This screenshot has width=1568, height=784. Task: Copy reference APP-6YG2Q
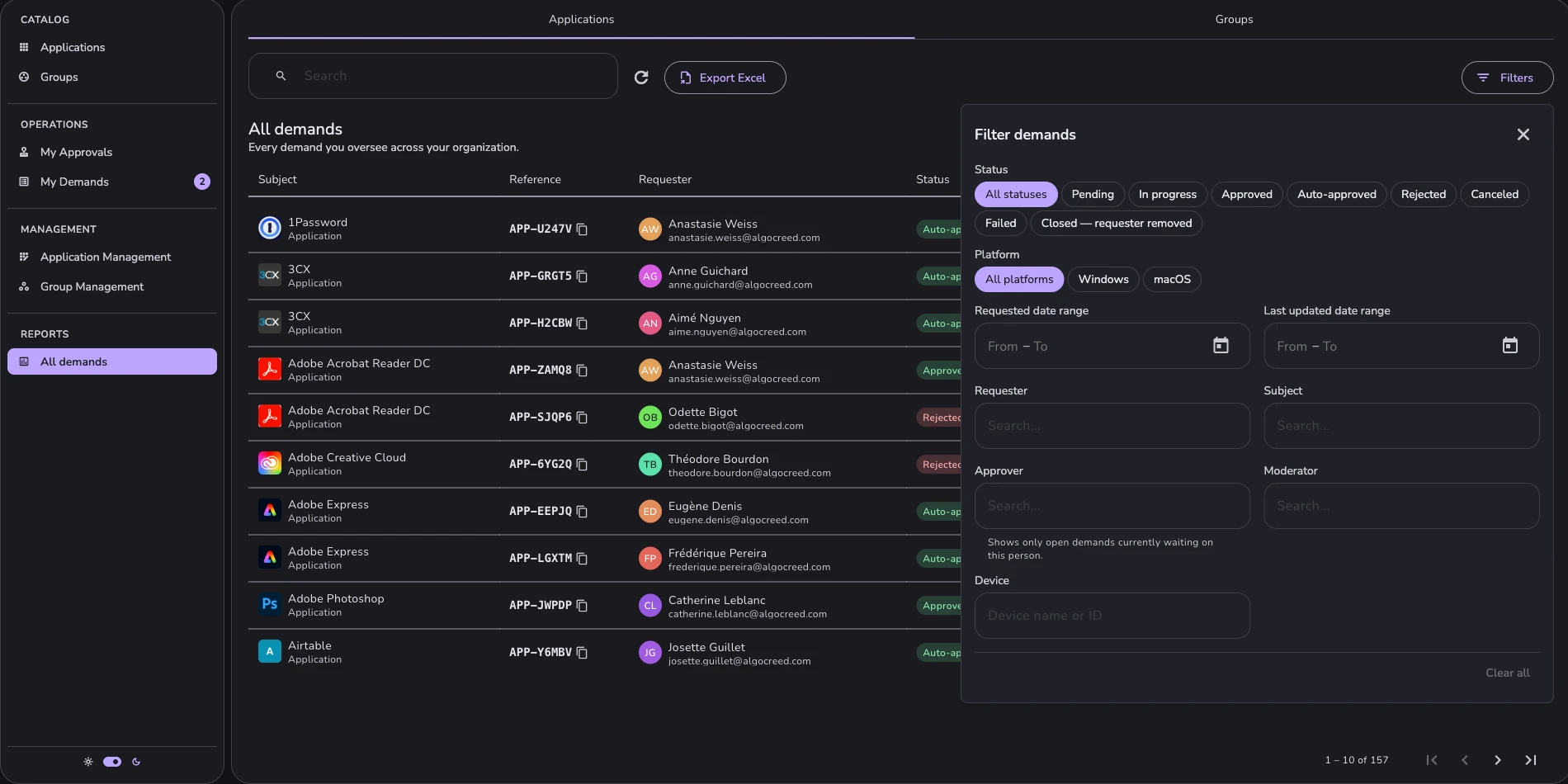[x=582, y=465]
